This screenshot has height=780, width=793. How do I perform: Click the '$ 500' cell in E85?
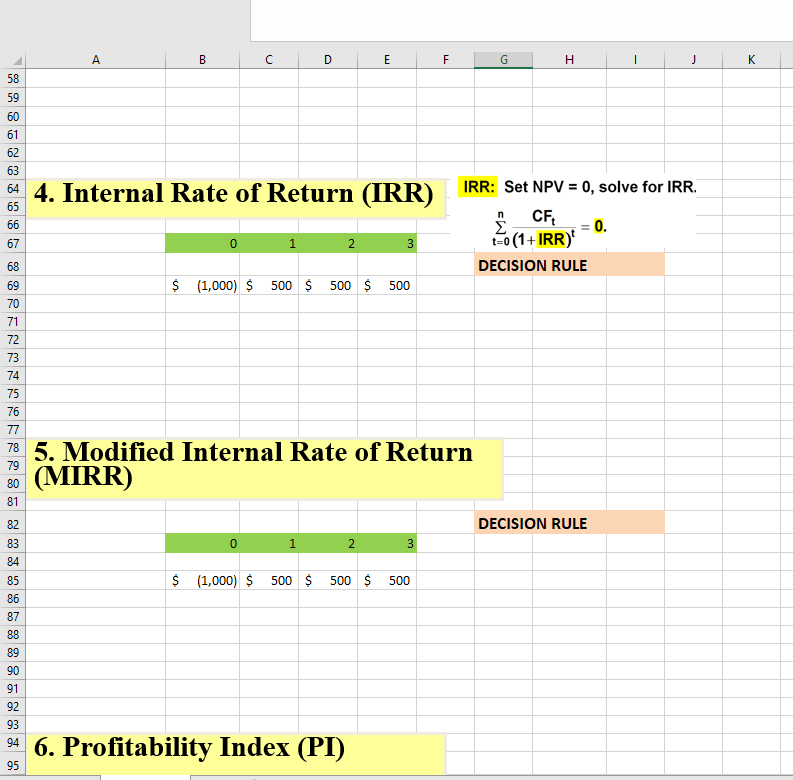(387, 581)
